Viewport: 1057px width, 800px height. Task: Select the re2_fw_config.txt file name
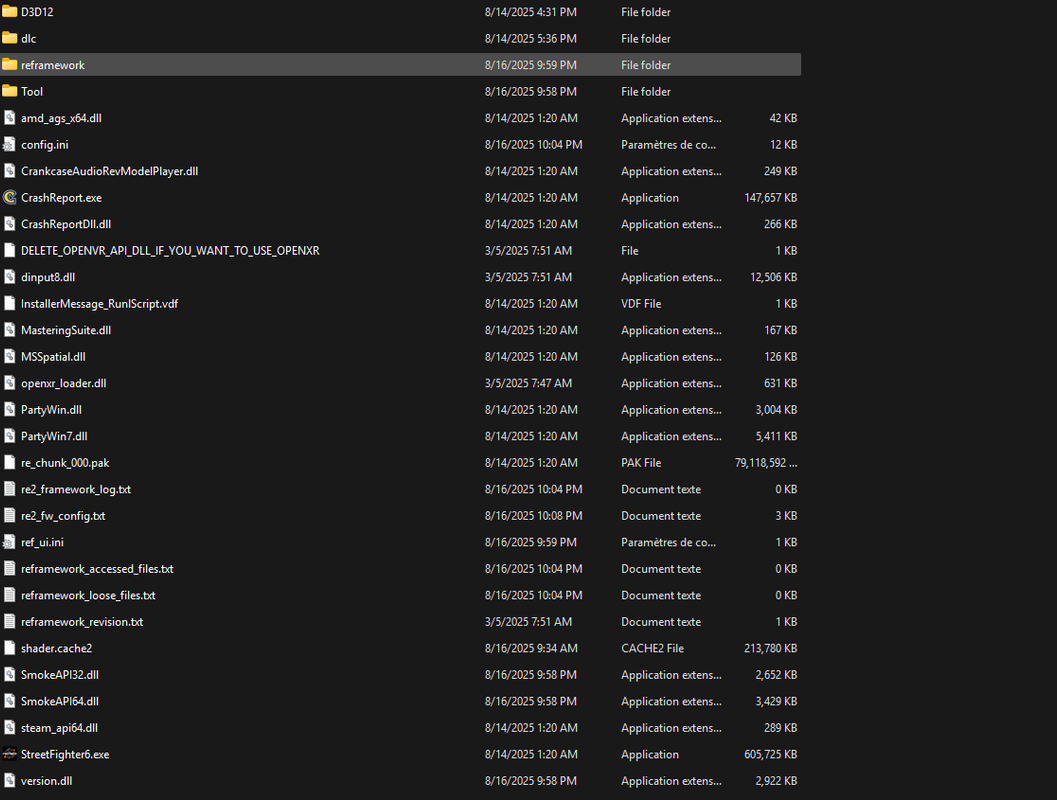pos(63,516)
